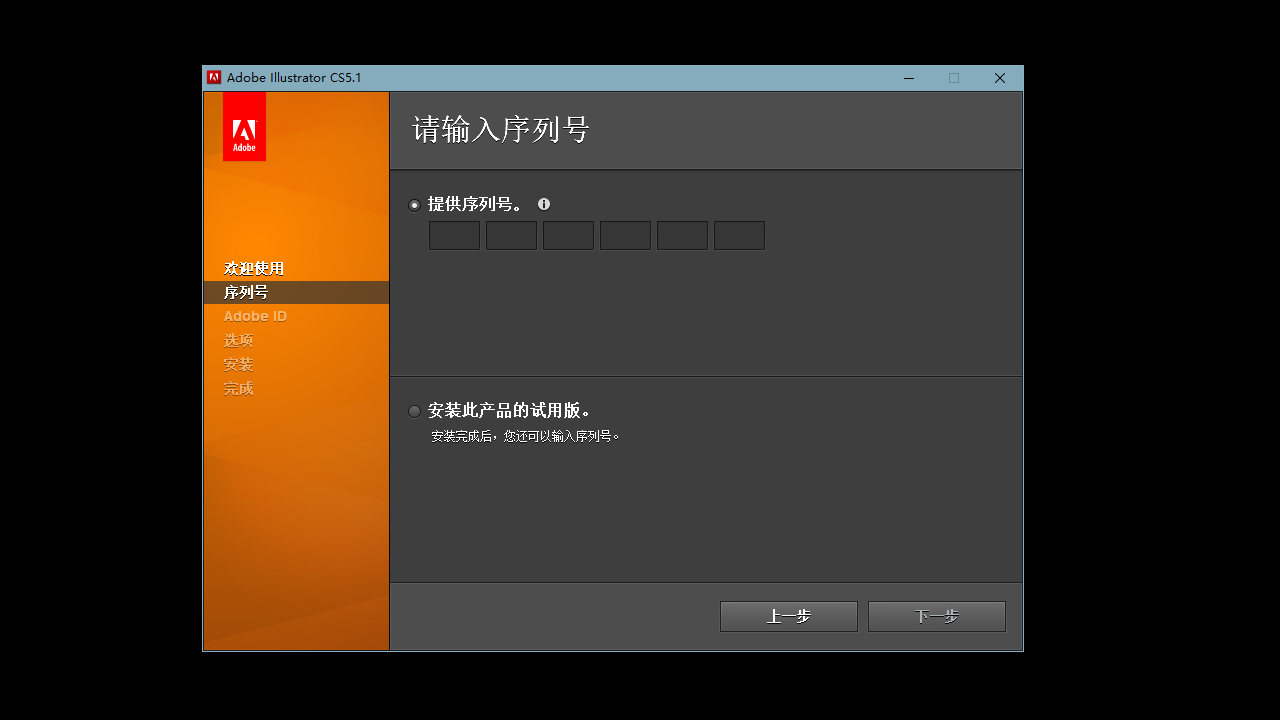1280x720 pixels.
Task: Click the Adobe logo in the sidebar
Action: click(244, 126)
